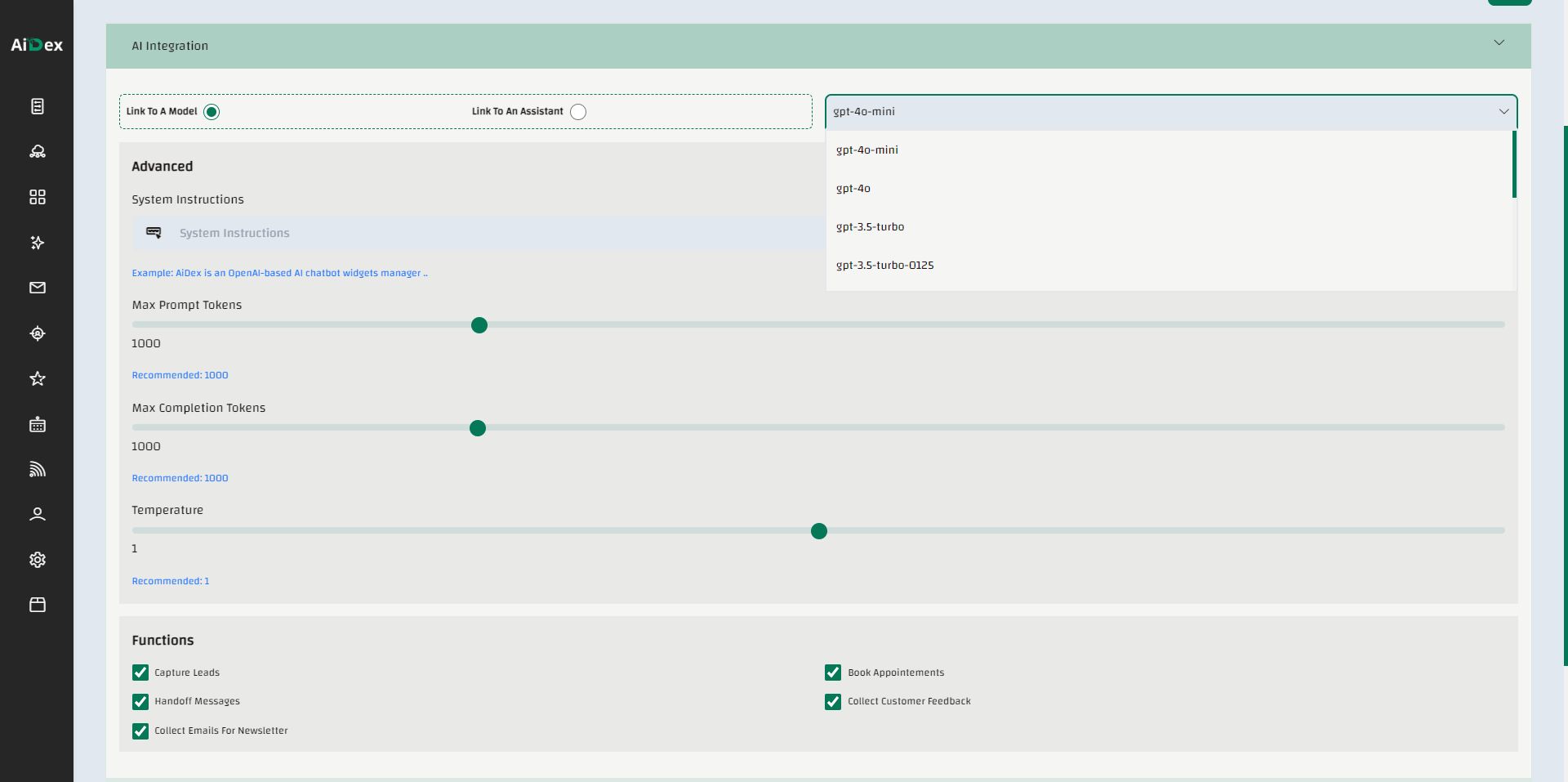Click the user profile icon in sidebar

click(38, 514)
